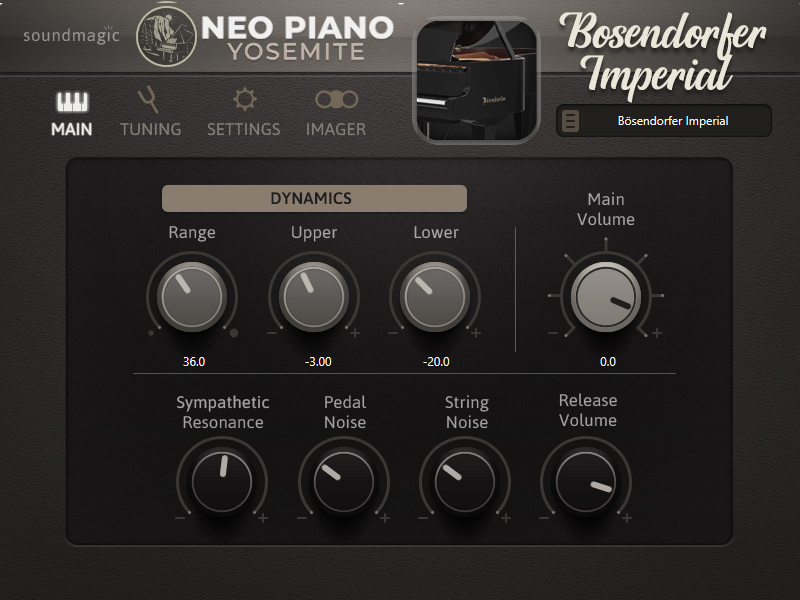Image resolution: width=800 pixels, height=600 pixels.
Task: Click the soundmagic brand link
Action: (71, 35)
